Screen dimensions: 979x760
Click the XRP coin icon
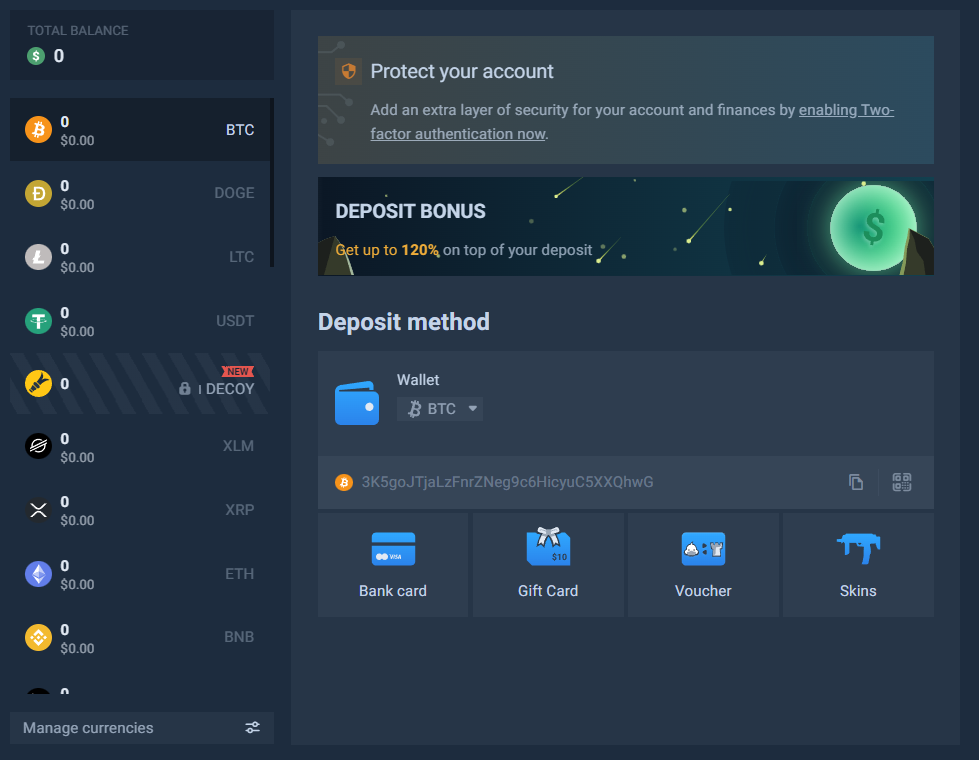click(x=38, y=510)
